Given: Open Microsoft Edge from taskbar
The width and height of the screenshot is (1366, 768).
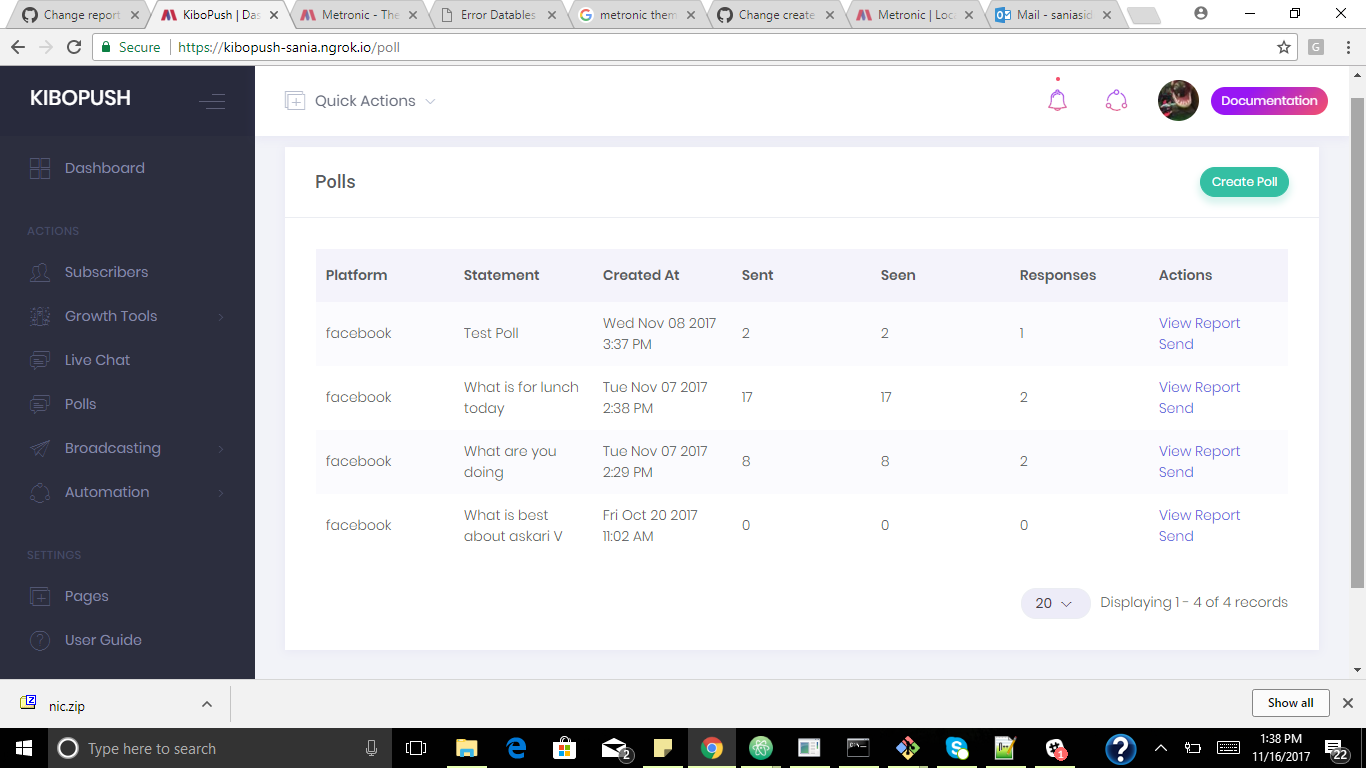Looking at the screenshot, I should tap(516, 748).
